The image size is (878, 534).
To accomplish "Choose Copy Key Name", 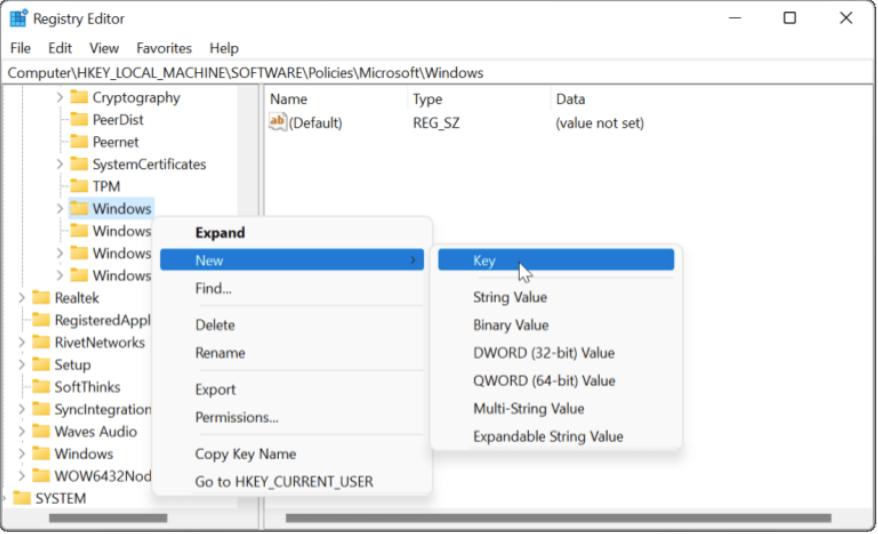I will pyautogui.click(x=245, y=454).
